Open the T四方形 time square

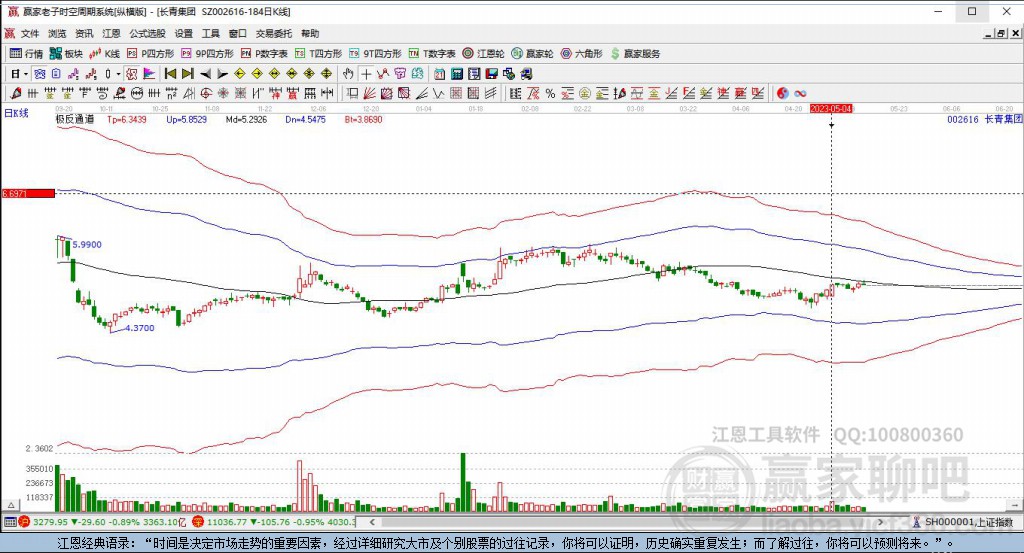coord(318,54)
